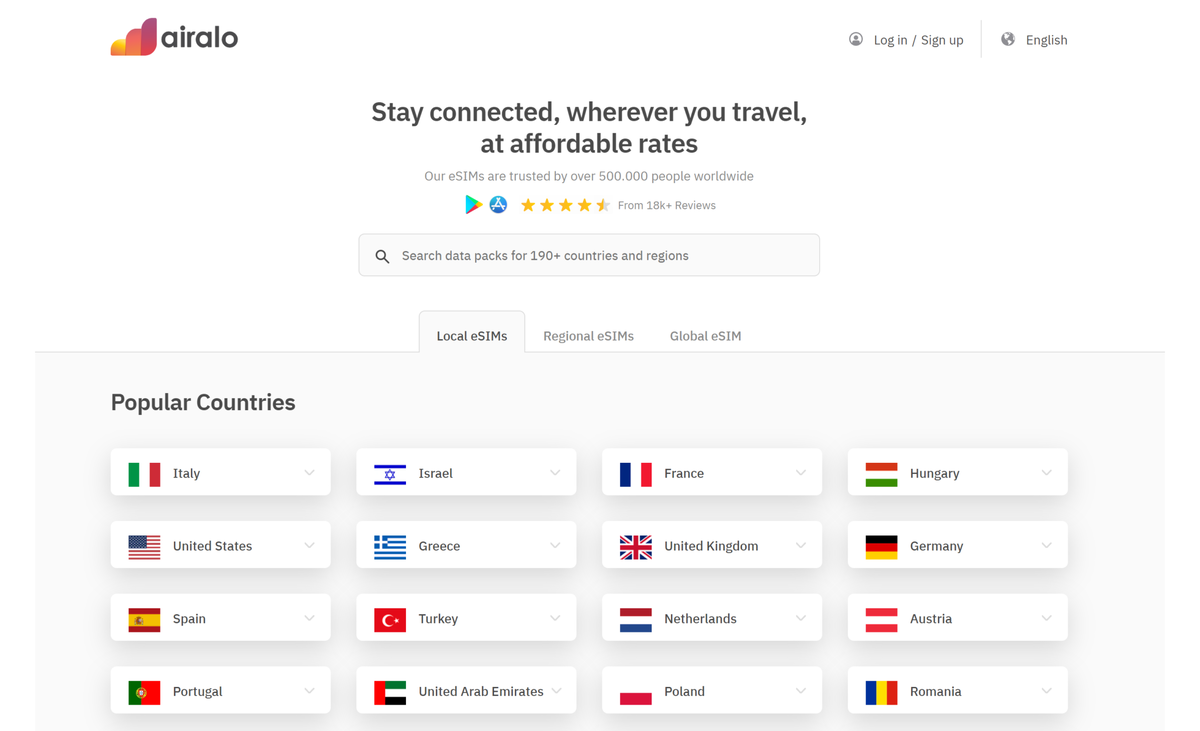The image size is (1200, 731).
Task: Expand the Spain chevron
Action: pyautogui.click(x=309, y=618)
